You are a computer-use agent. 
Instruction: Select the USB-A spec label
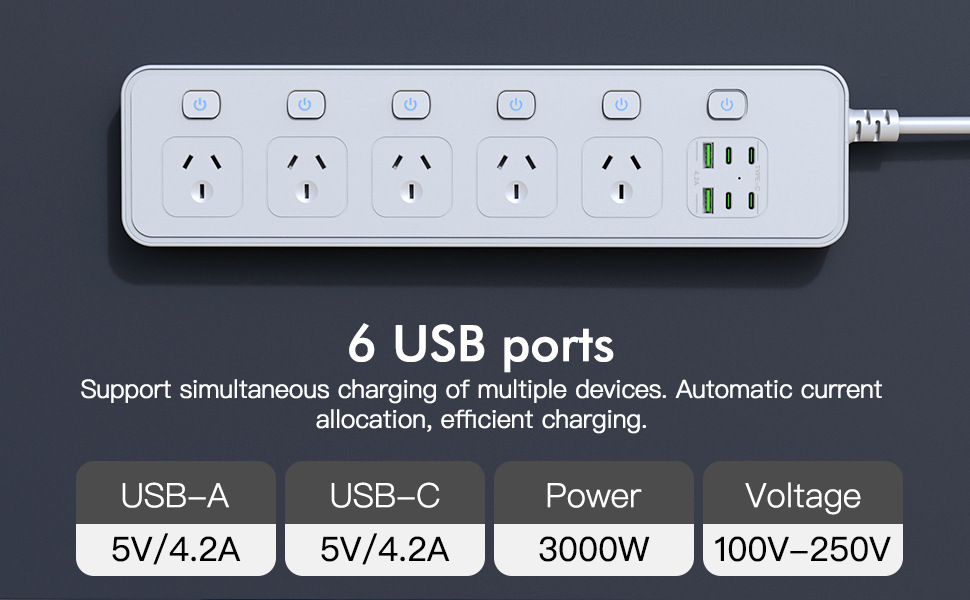tap(176, 494)
